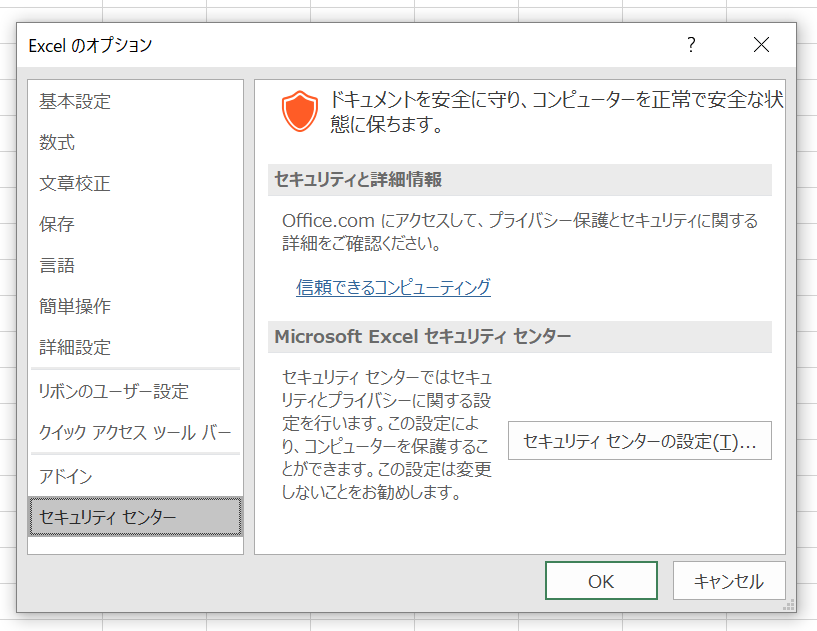This screenshot has height=631, width=817.
Task: Click the help question mark icon
Action: coord(691,45)
